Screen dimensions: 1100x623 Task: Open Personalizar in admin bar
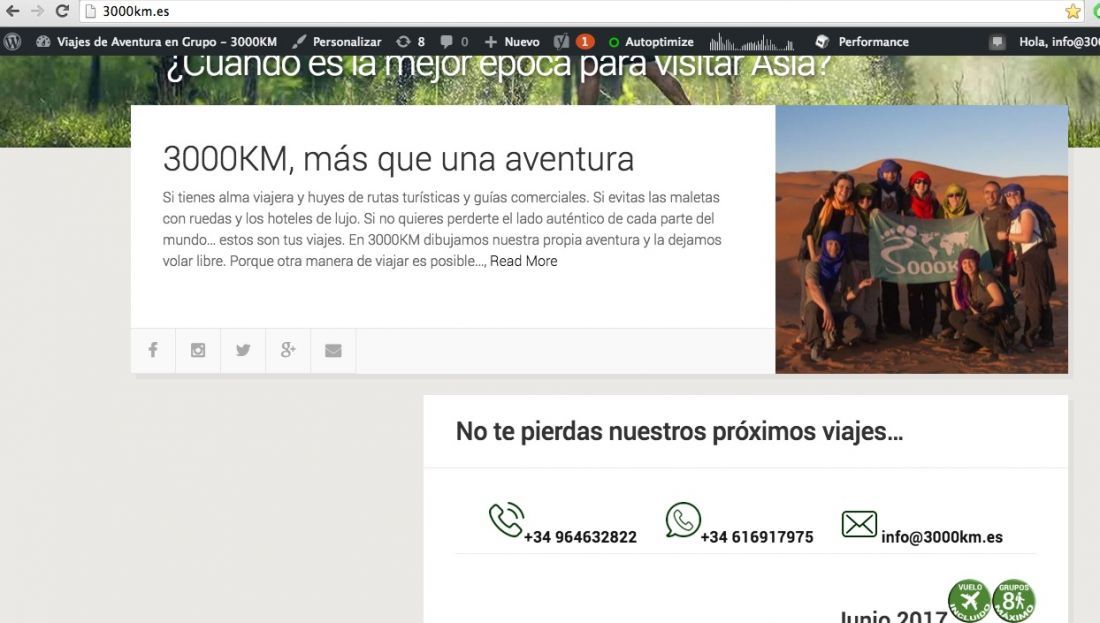point(337,41)
